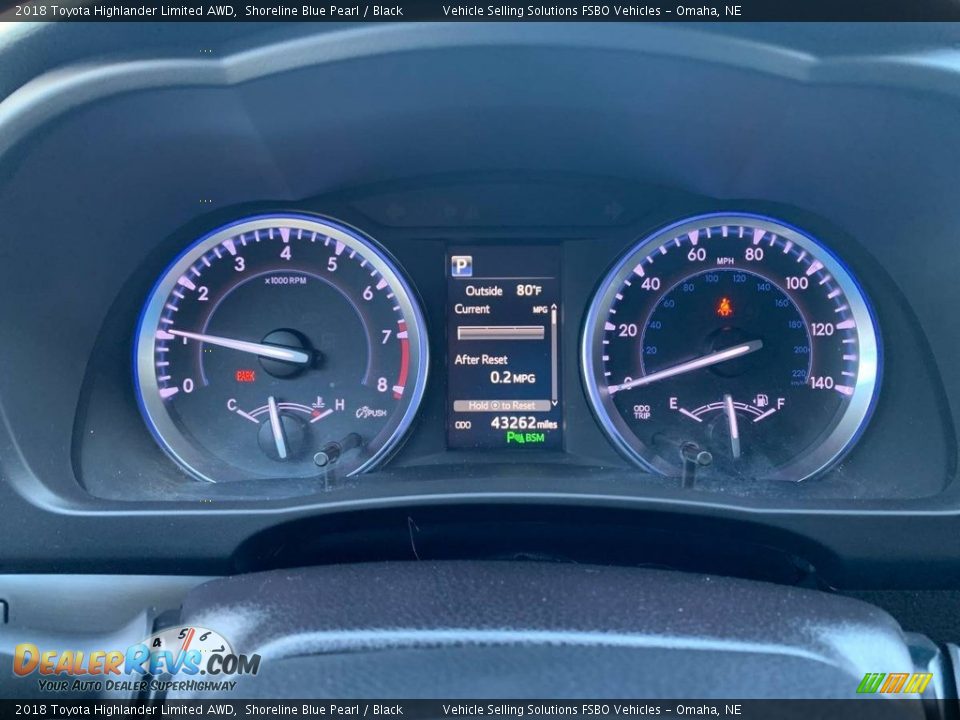This screenshot has width=960, height=720.
Task: Click the x1000 RPM label
Action: [x=285, y=280]
